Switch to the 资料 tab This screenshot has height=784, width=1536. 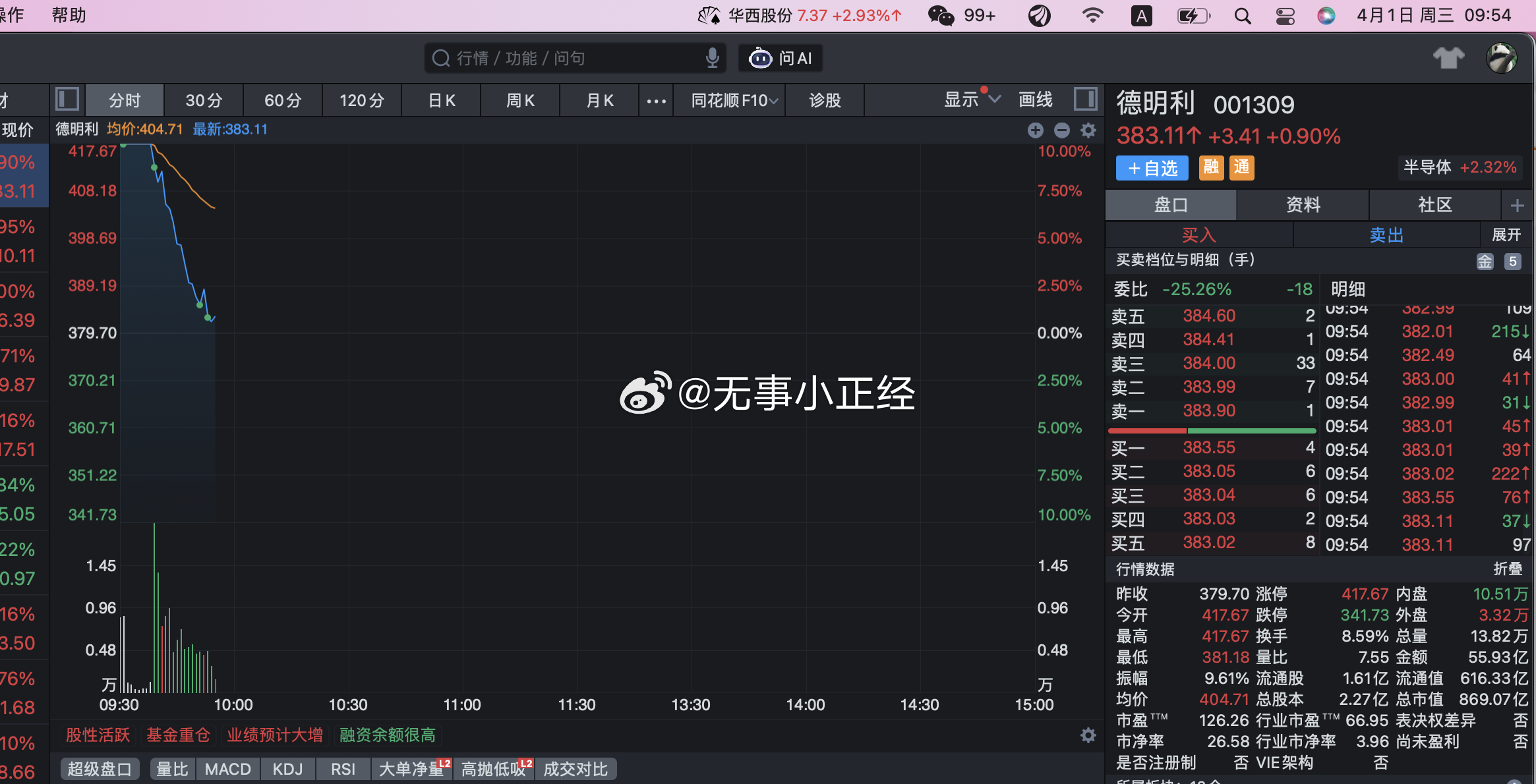point(1303,205)
